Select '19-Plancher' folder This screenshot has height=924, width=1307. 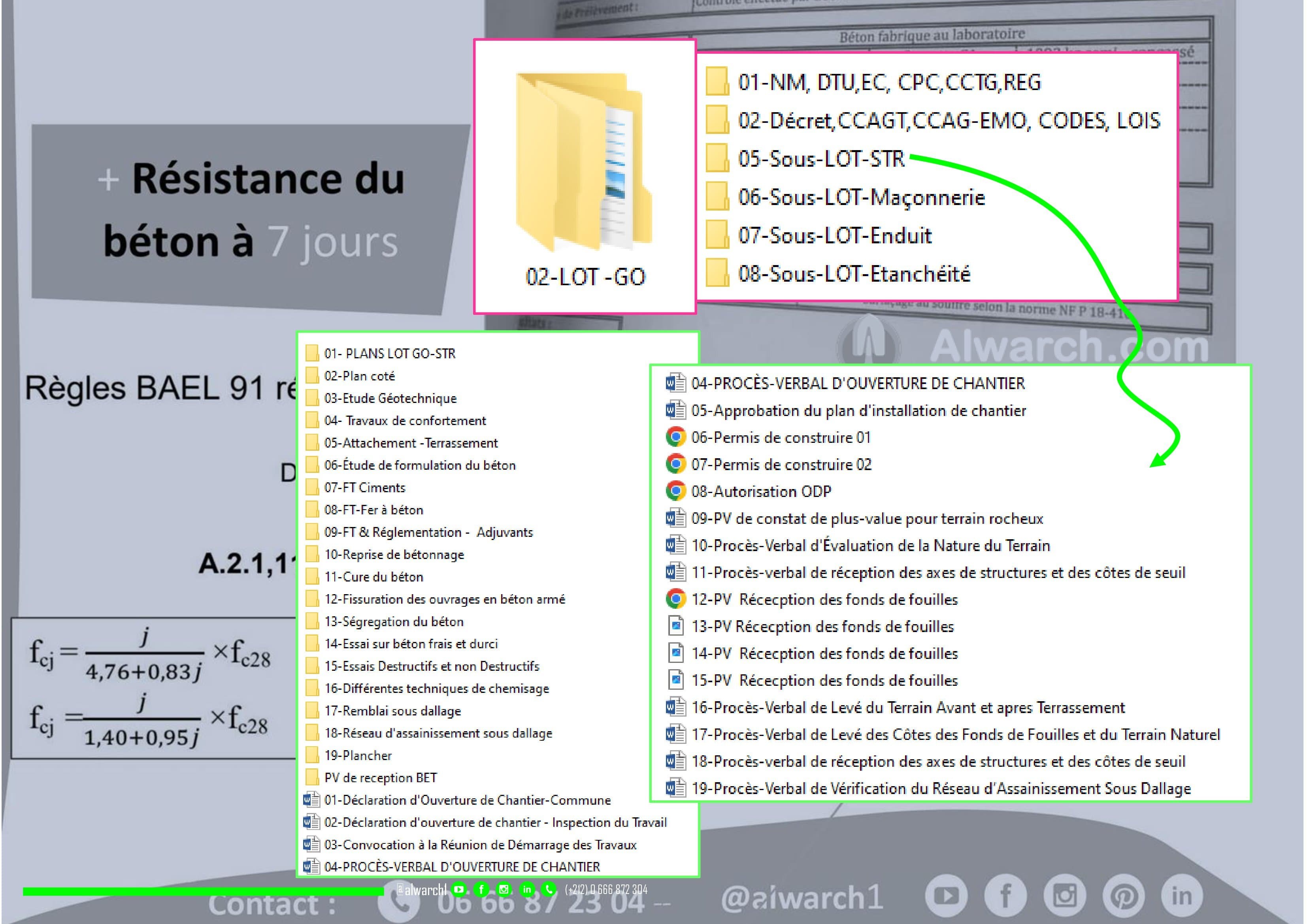coord(358,755)
